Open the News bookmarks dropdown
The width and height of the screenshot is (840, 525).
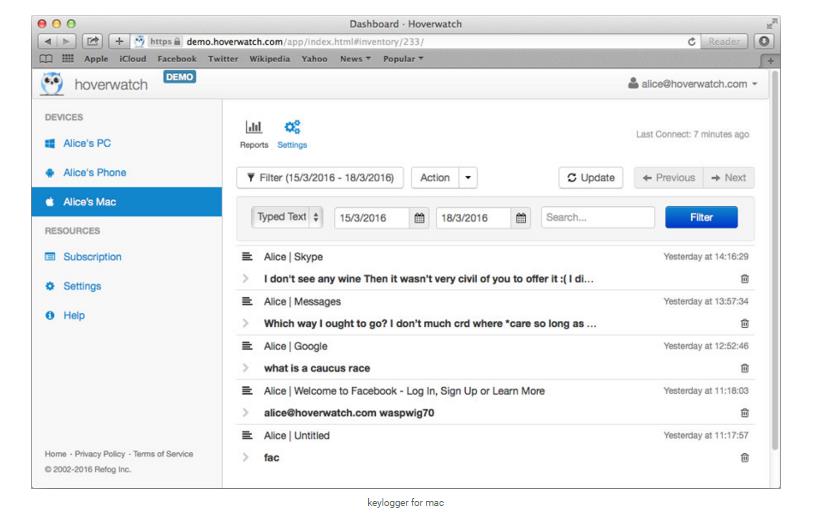tap(355, 58)
